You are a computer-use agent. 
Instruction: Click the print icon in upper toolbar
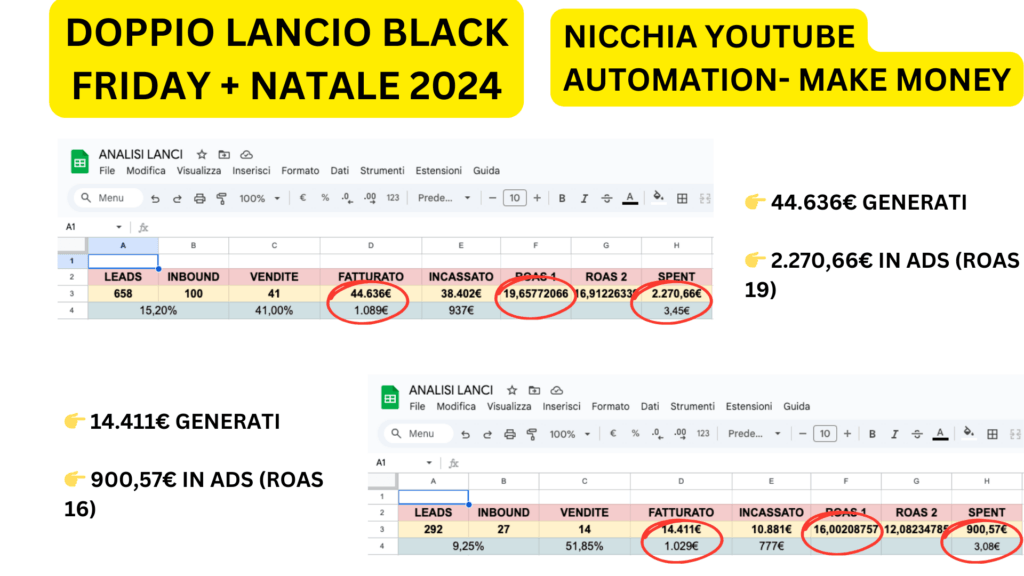(x=200, y=199)
